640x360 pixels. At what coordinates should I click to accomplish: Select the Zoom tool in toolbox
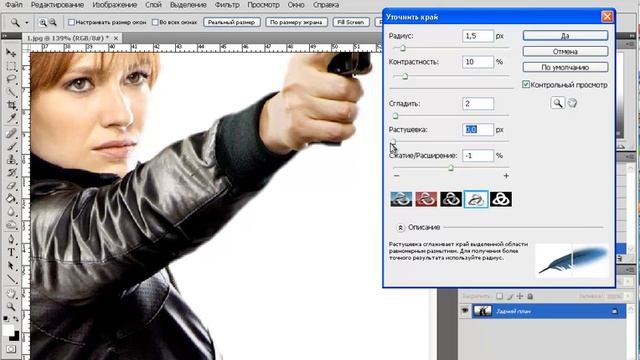[11, 306]
